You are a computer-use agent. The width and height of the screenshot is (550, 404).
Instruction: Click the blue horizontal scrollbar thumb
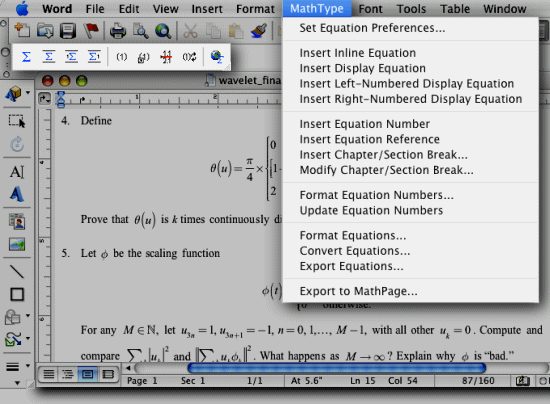point(337,368)
